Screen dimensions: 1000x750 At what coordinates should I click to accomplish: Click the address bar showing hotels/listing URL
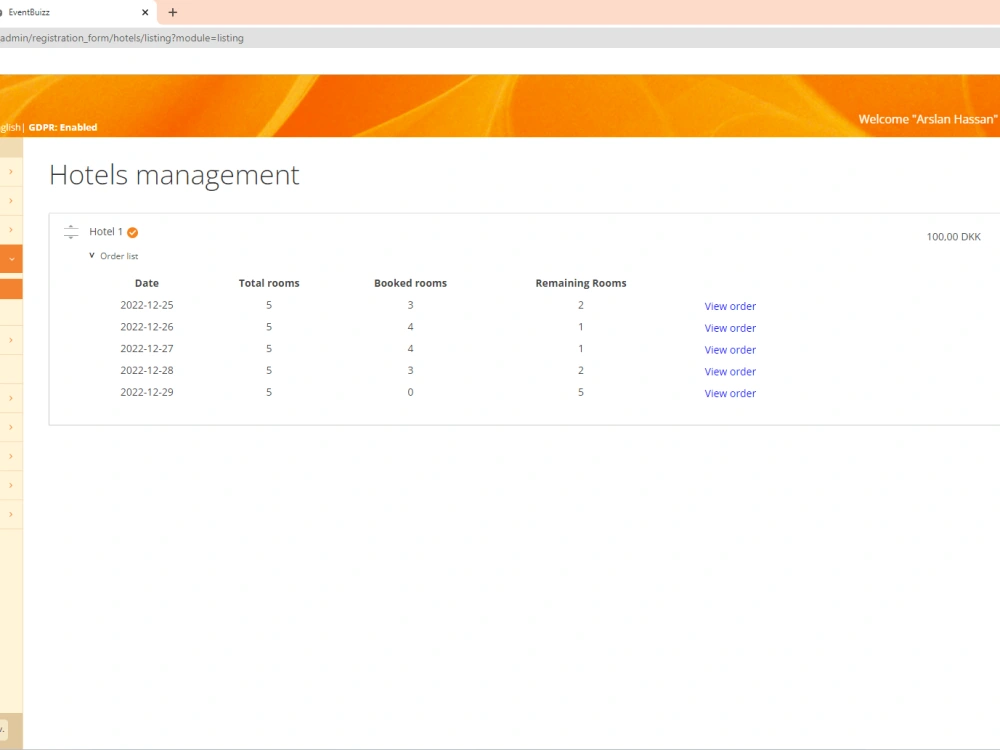coord(500,38)
